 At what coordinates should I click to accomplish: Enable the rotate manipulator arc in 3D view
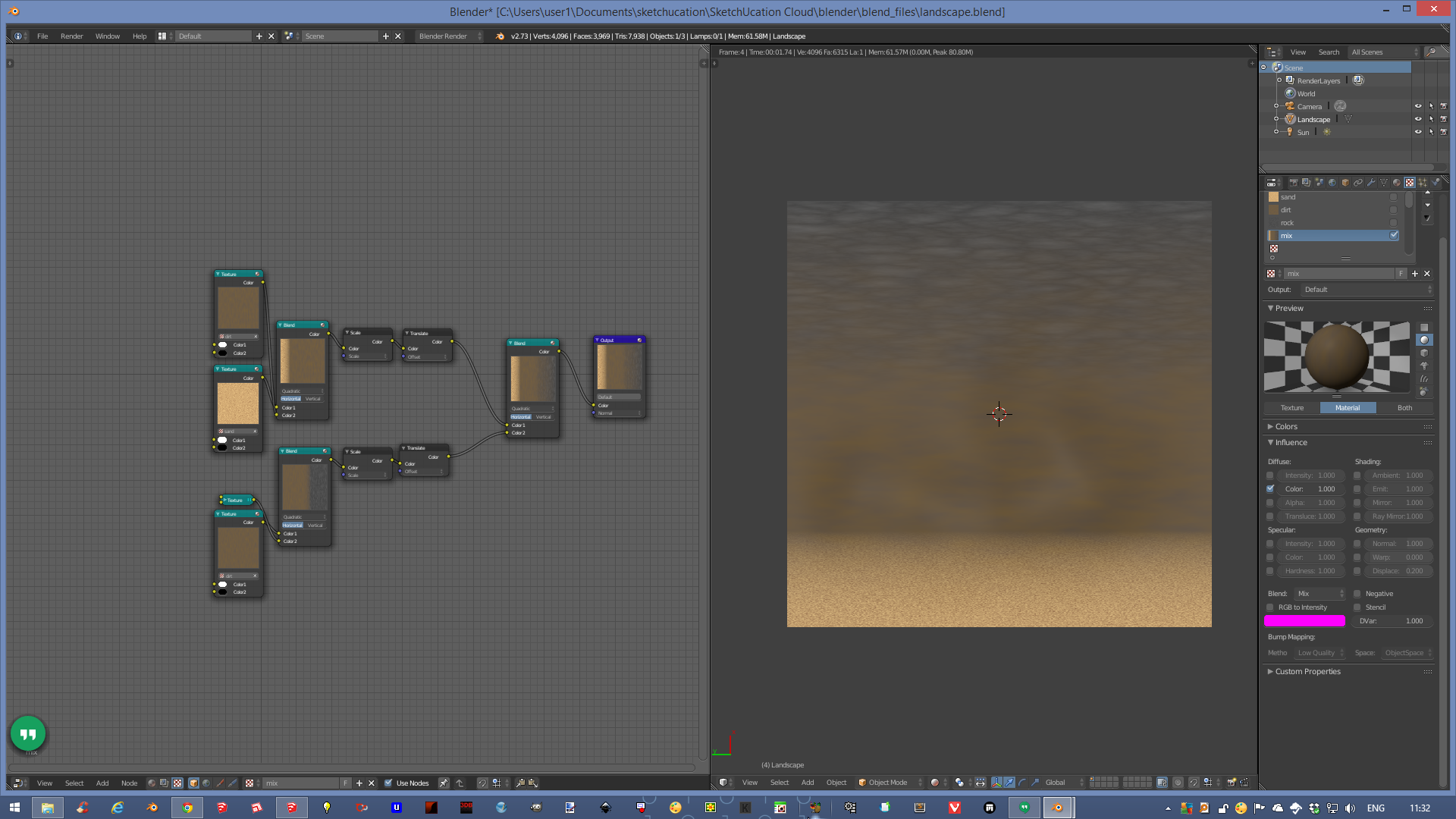click(1022, 783)
